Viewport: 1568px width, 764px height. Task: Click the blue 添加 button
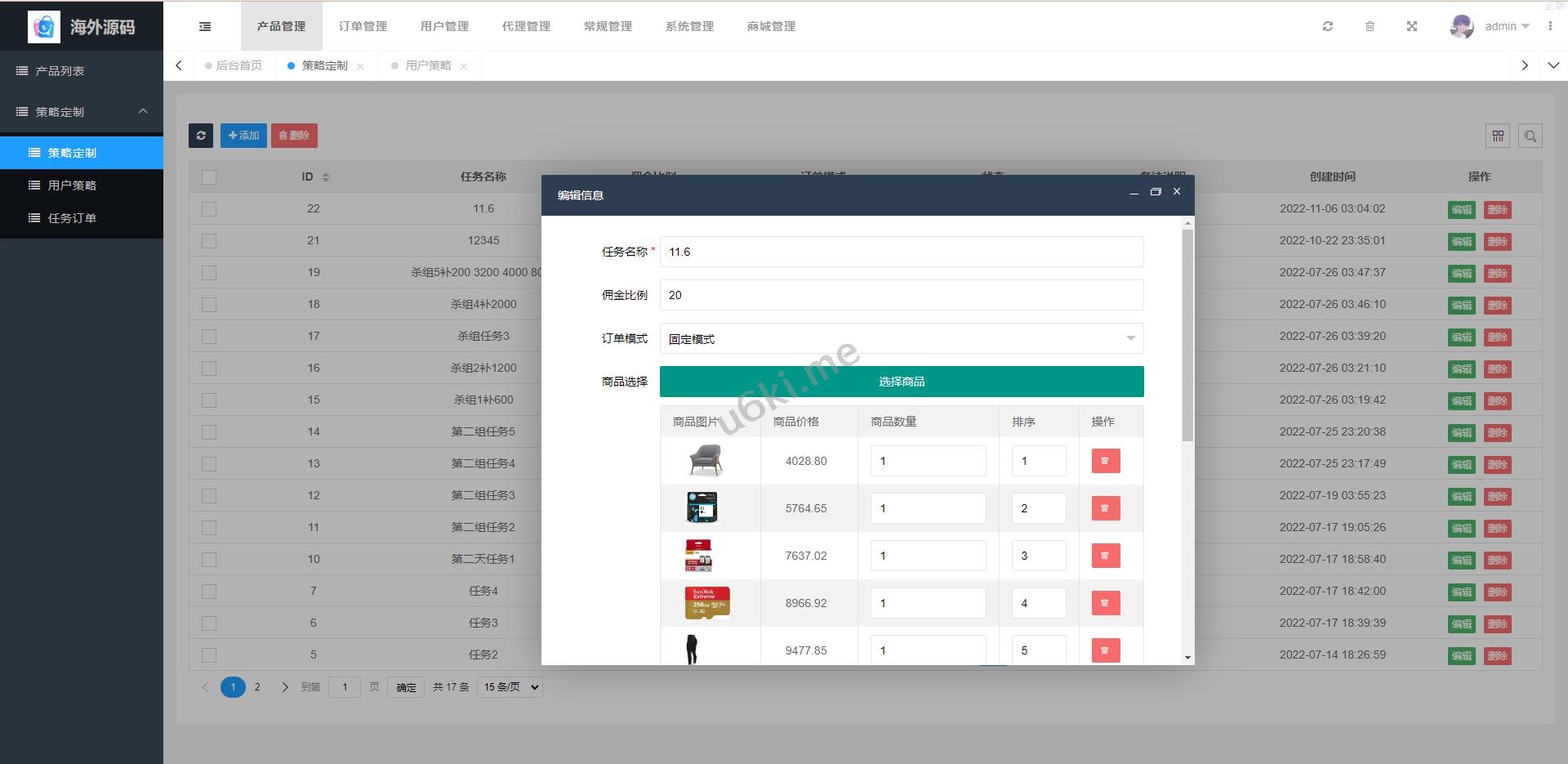(x=243, y=136)
